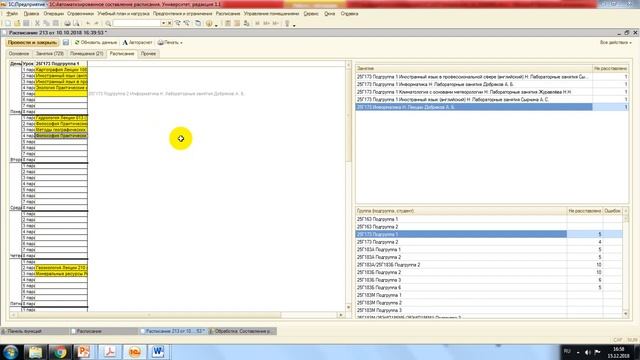
Task: Switch to the Занятия (729) tab
Action: [49, 53]
